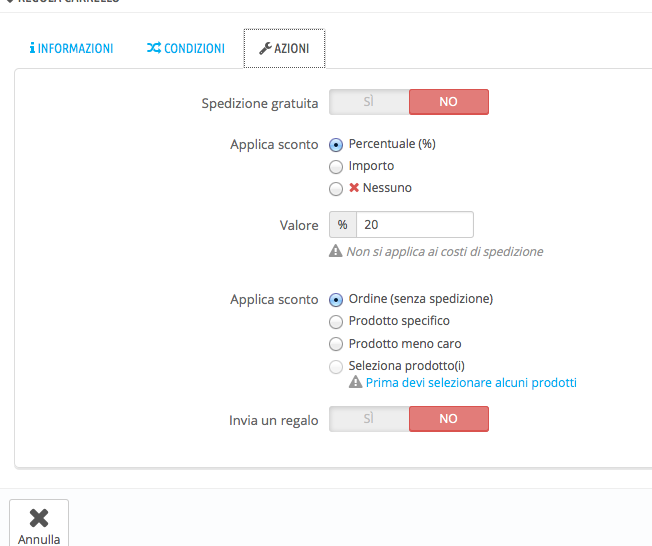The image size is (652, 546).
Task: Choose the Percentuale (%) radio button
Action: pos(336,145)
